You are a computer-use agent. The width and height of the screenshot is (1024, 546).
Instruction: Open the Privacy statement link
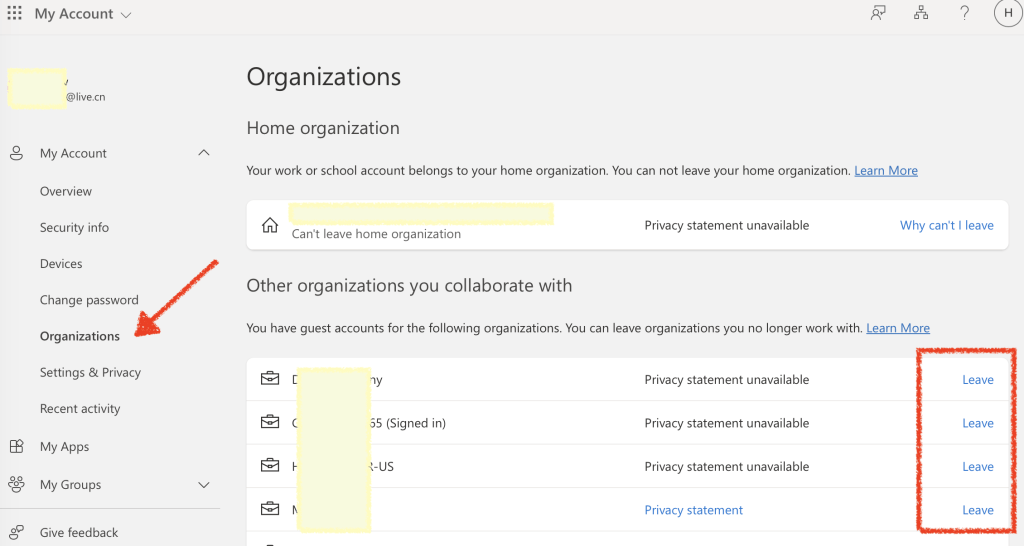pos(693,510)
